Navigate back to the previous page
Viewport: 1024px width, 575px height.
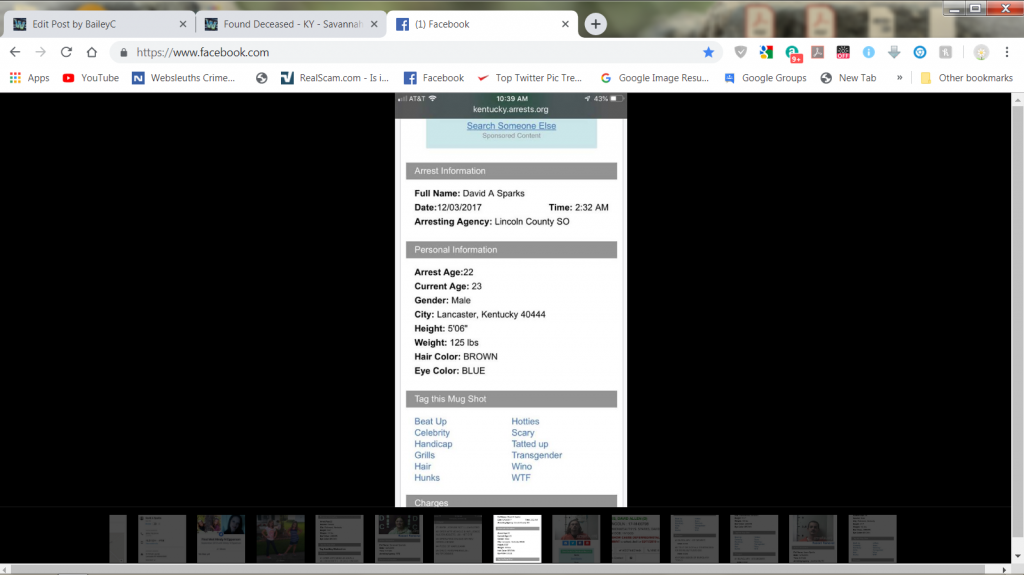15,52
